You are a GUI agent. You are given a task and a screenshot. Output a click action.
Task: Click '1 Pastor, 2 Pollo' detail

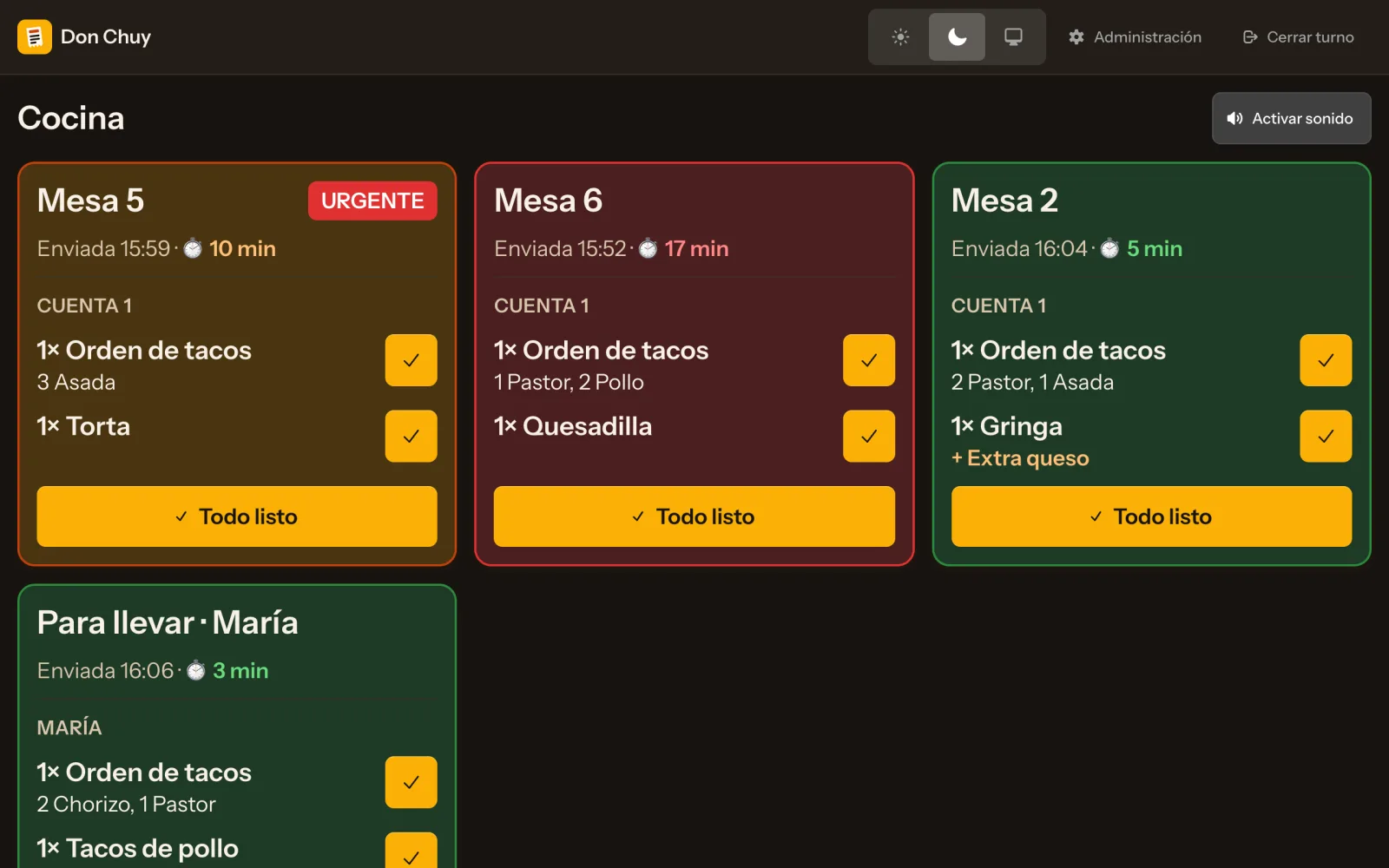(569, 383)
